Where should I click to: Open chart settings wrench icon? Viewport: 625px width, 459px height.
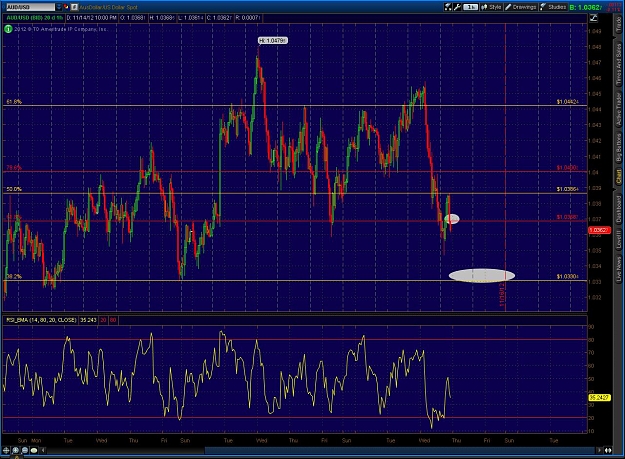pos(457,7)
